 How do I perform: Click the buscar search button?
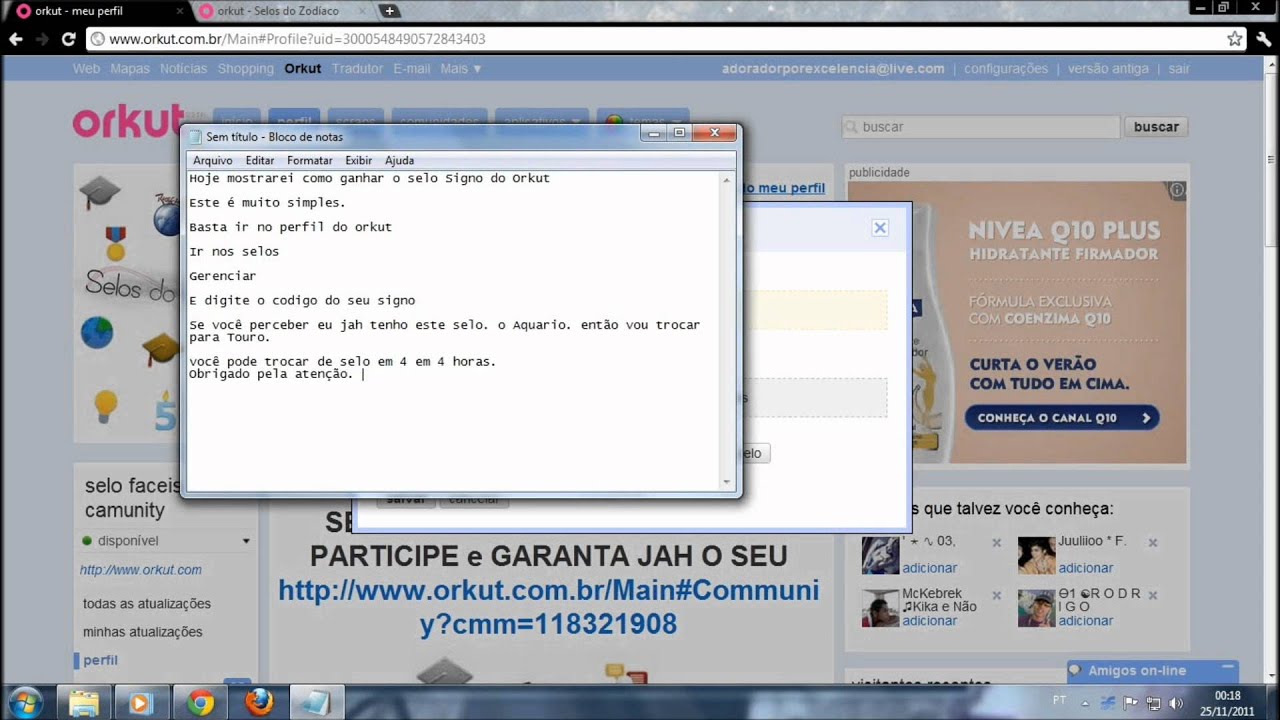1156,127
